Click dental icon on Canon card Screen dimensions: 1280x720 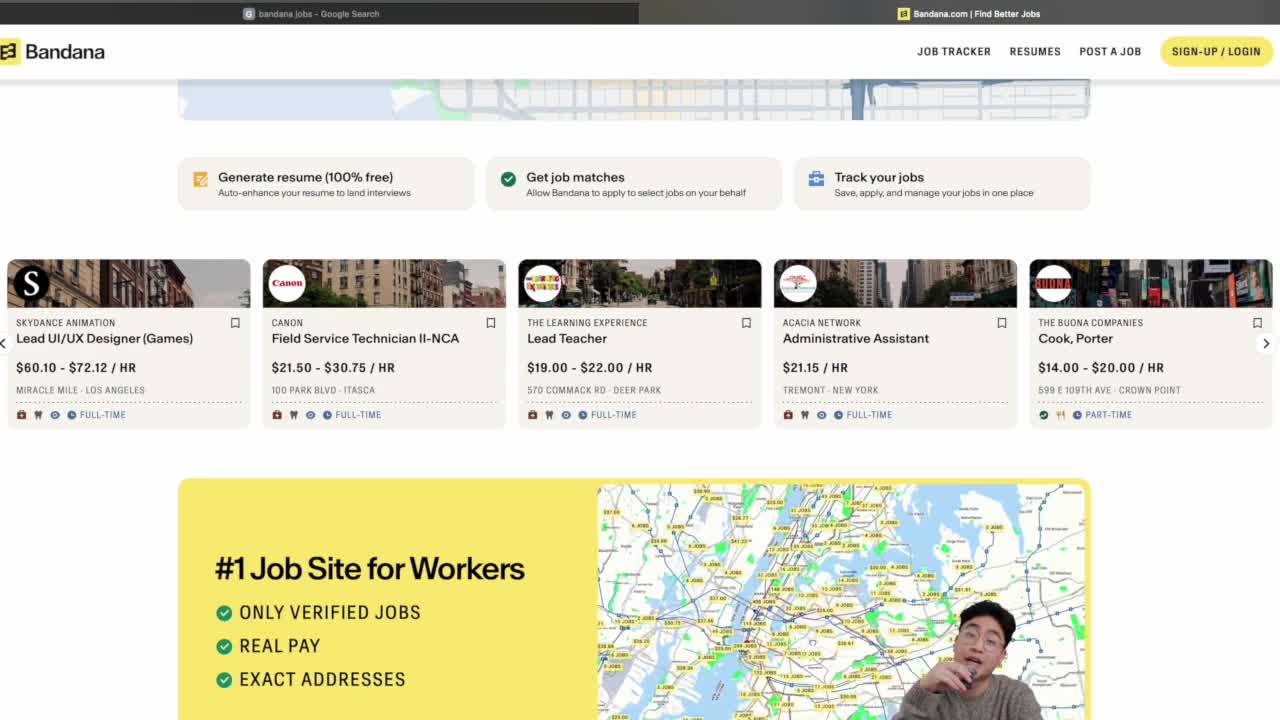pos(294,415)
